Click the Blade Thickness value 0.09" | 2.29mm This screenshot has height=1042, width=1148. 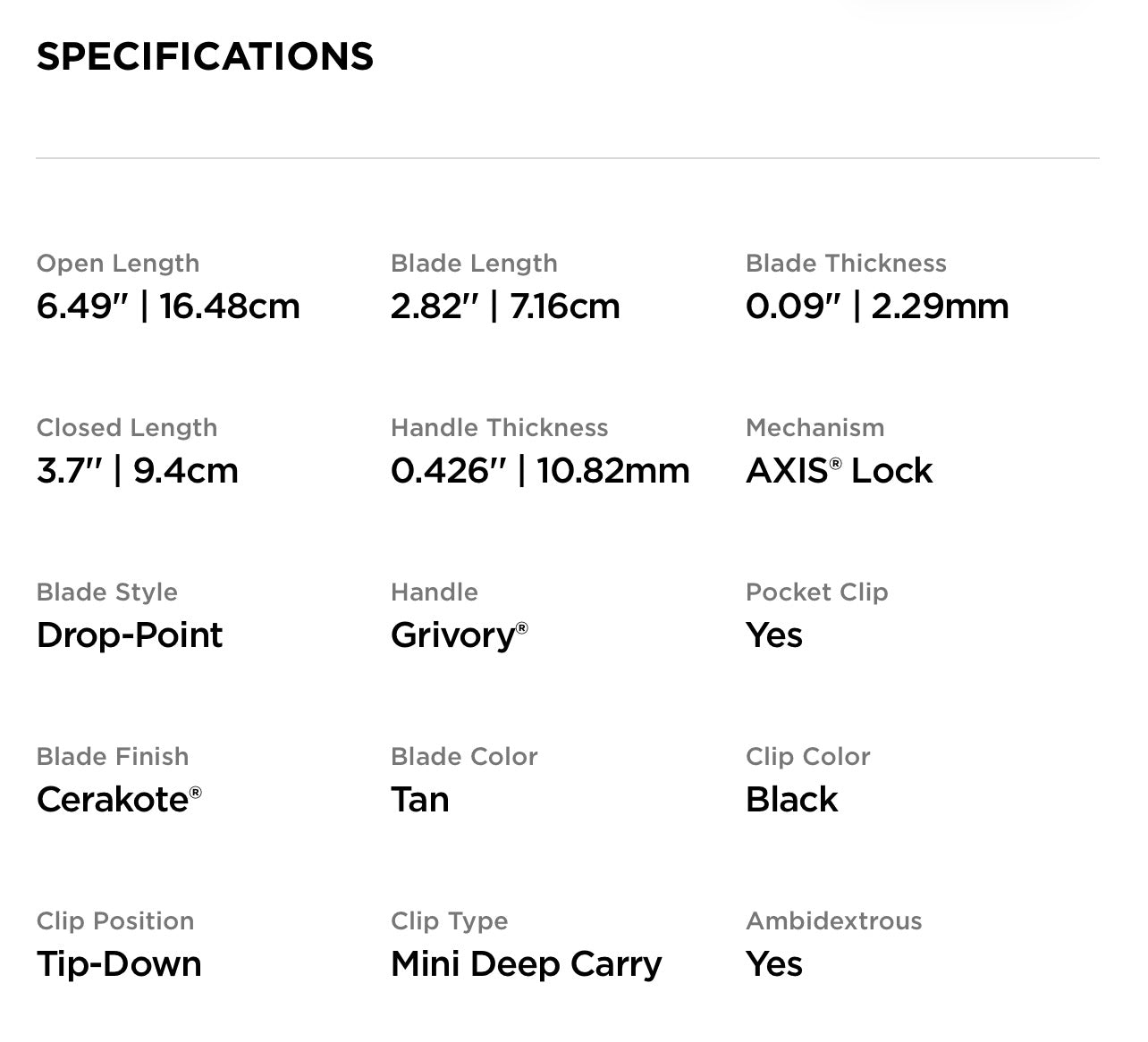877,307
